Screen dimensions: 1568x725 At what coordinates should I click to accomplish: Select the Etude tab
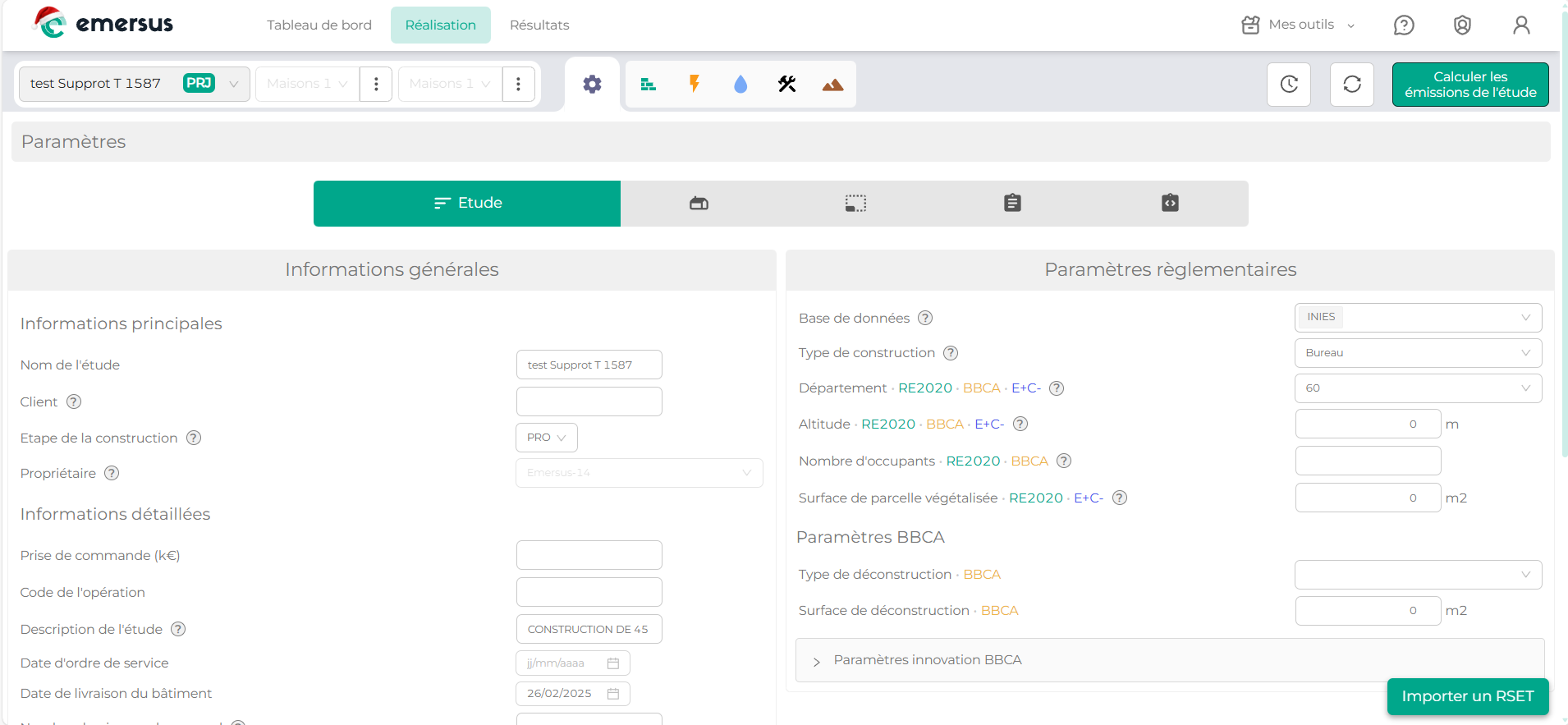point(467,204)
